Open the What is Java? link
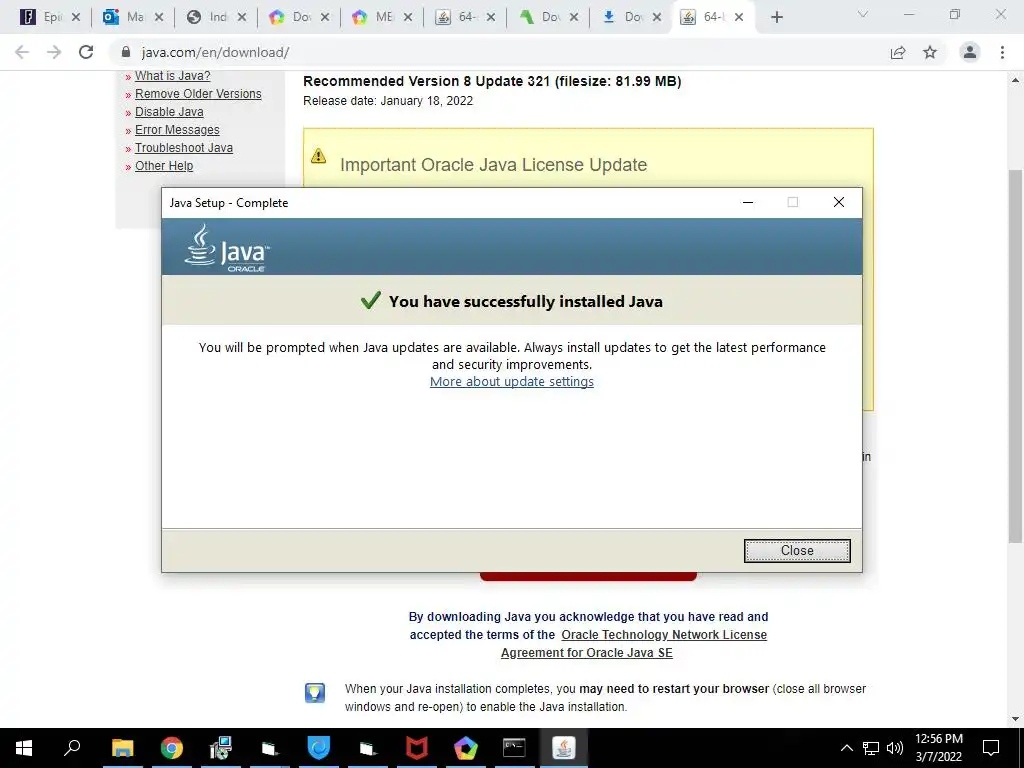The width and height of the screenshot is (1024, 768). [x=172, y=76]
